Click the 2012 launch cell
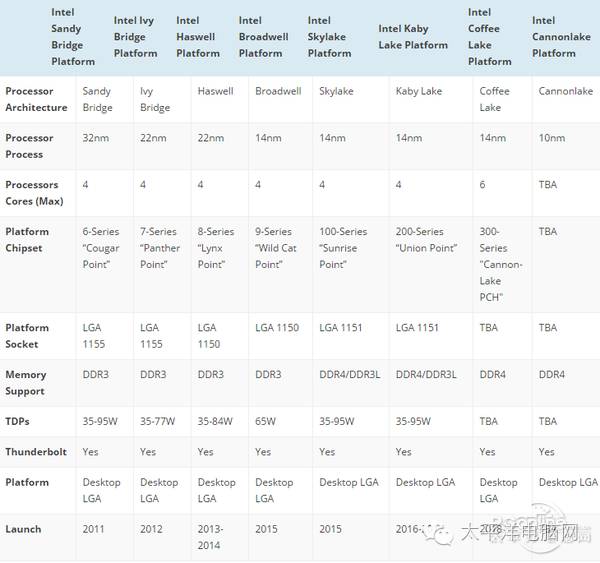Viewport: 600px width, 563px height. pyautogui.click(x=151, y=529)
